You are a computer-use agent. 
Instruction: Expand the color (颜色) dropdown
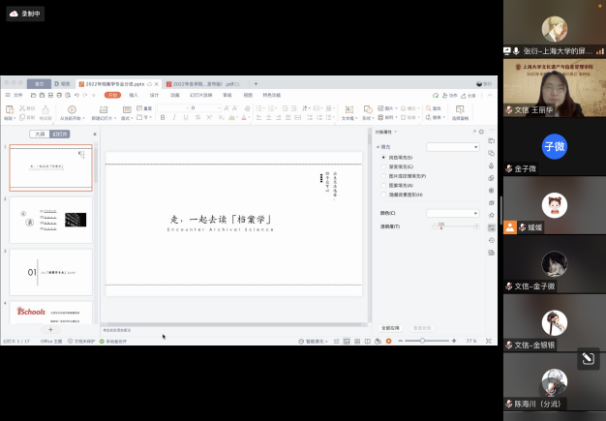(450, 213)
